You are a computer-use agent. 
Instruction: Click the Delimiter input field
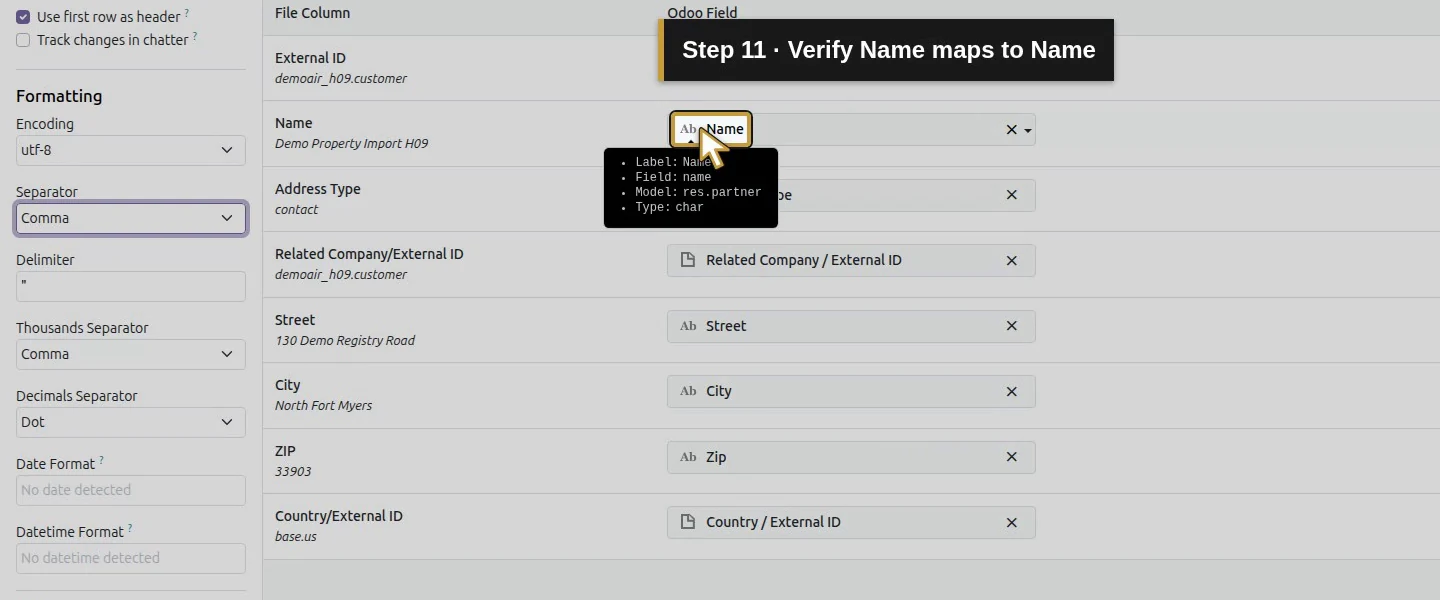coord(131,286)
